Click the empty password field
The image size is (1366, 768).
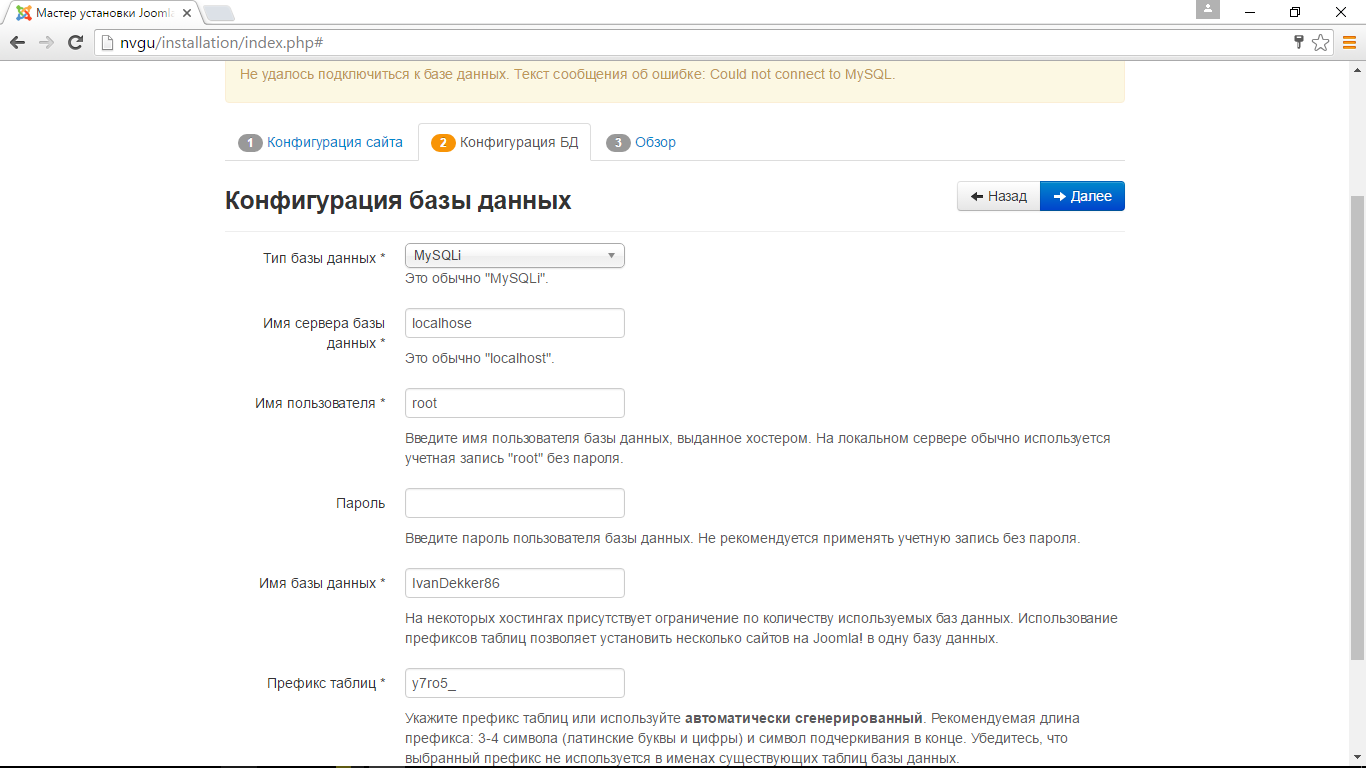(514, 503)
